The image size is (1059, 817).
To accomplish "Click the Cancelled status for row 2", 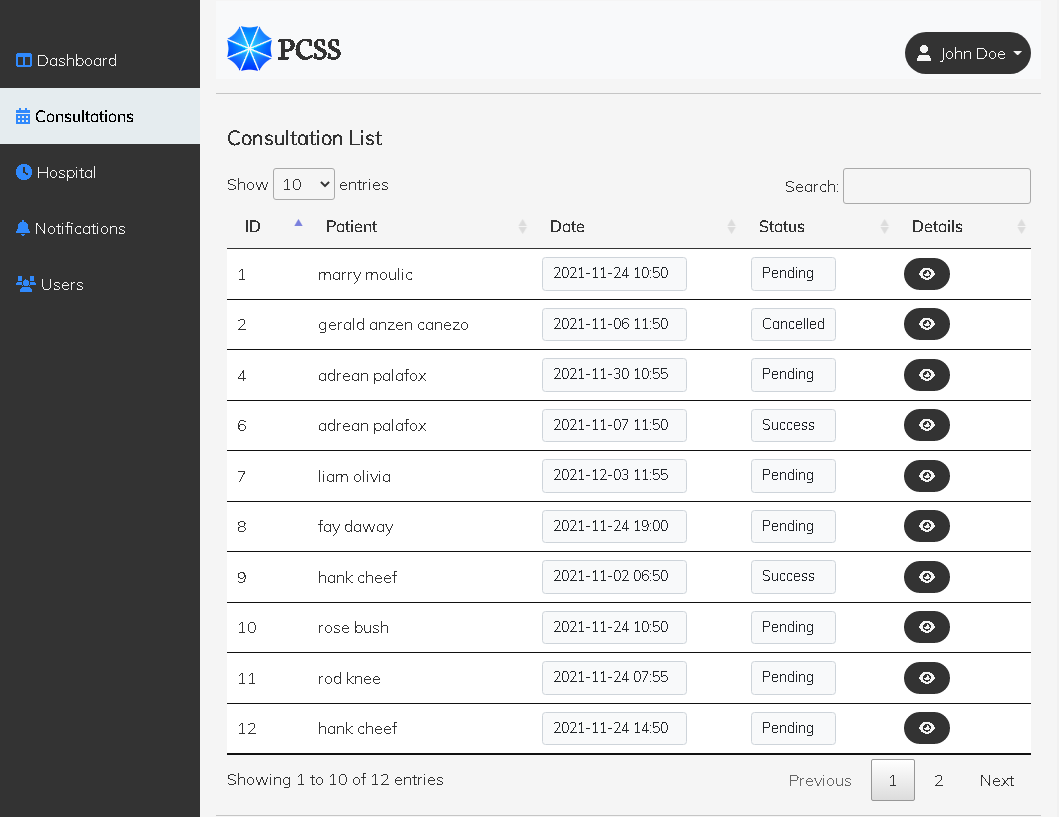I will 793,324.
